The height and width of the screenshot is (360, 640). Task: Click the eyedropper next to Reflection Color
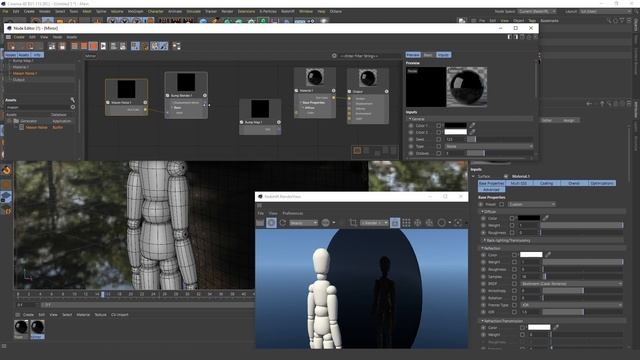pyautogui.click(x=548, y=254)
